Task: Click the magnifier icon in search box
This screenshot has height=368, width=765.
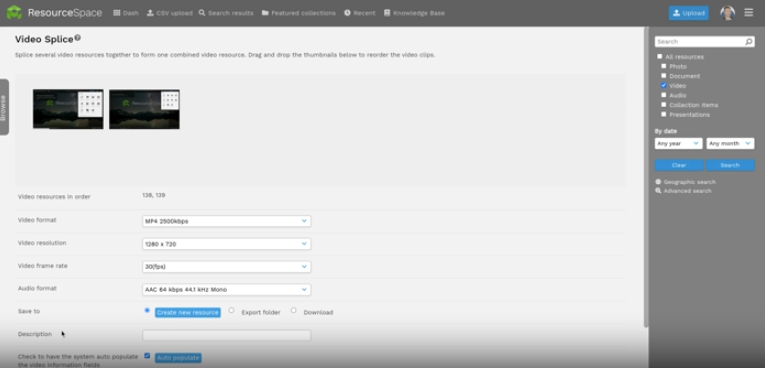Action: (x=749, y=42)
